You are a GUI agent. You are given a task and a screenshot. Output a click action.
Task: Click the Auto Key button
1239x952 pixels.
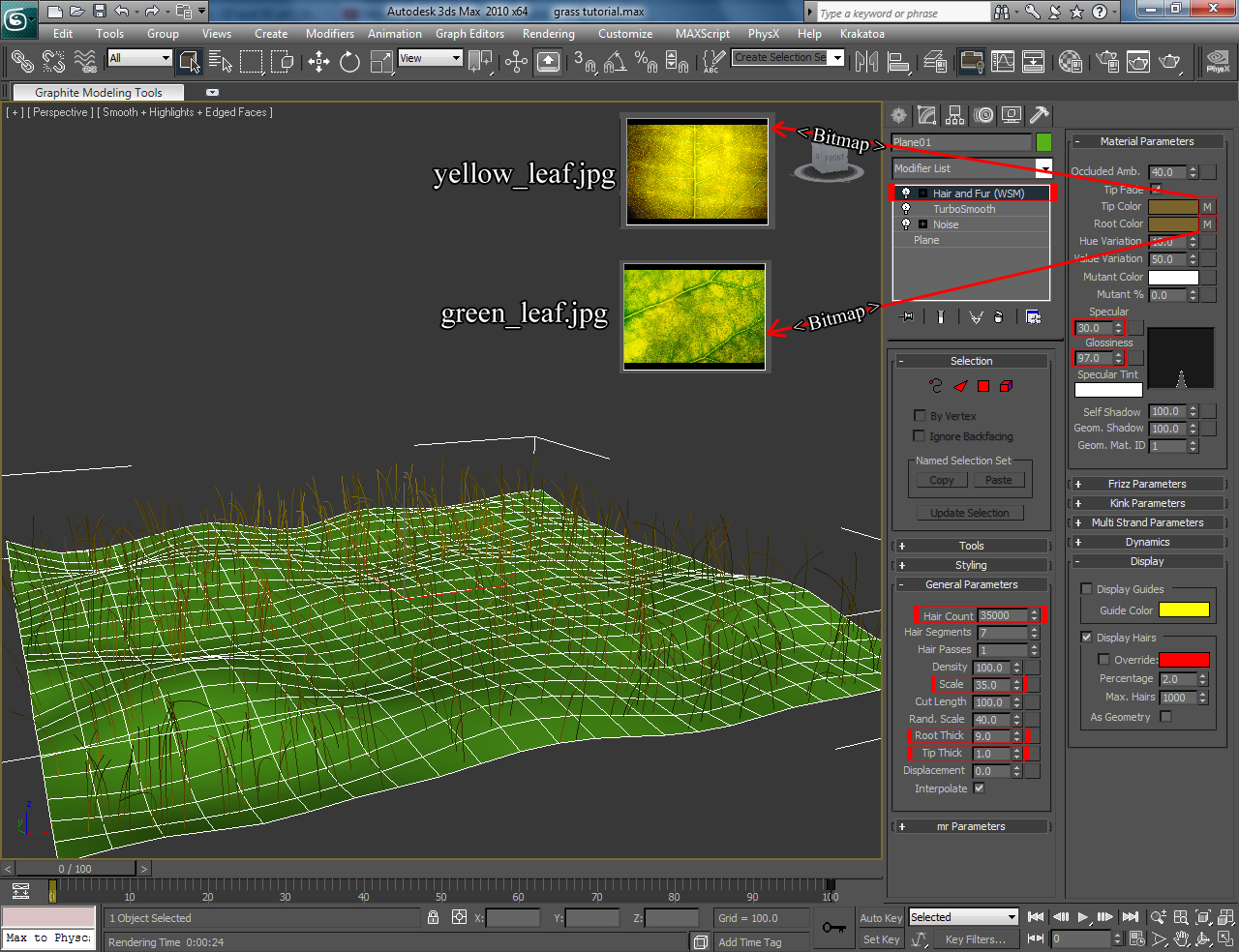pyautogui.click(x=880, y=918)
